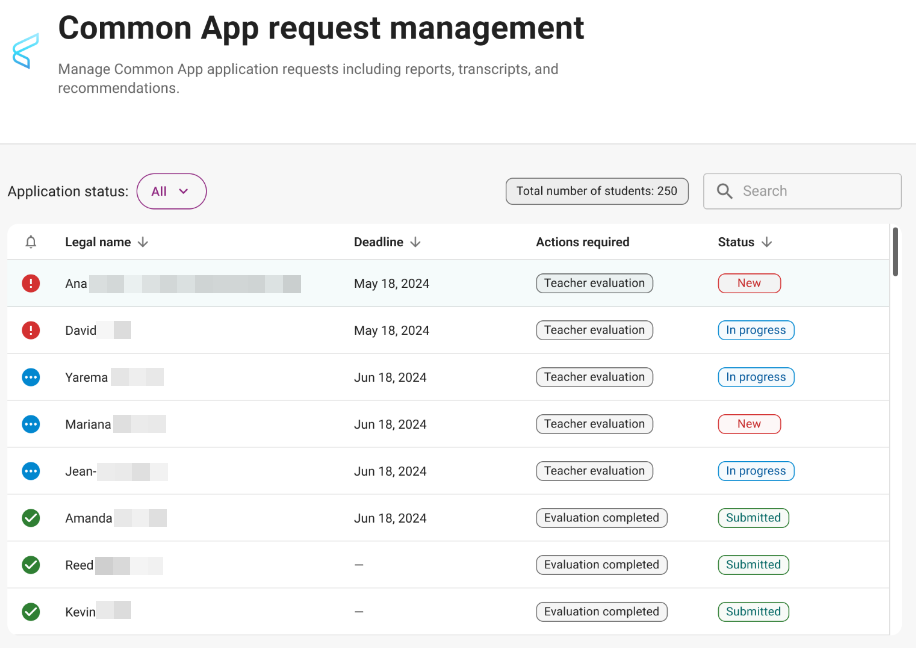Click the teal app logo icon
This screenshot has height=648, width=916.
(x=24, y=52)
